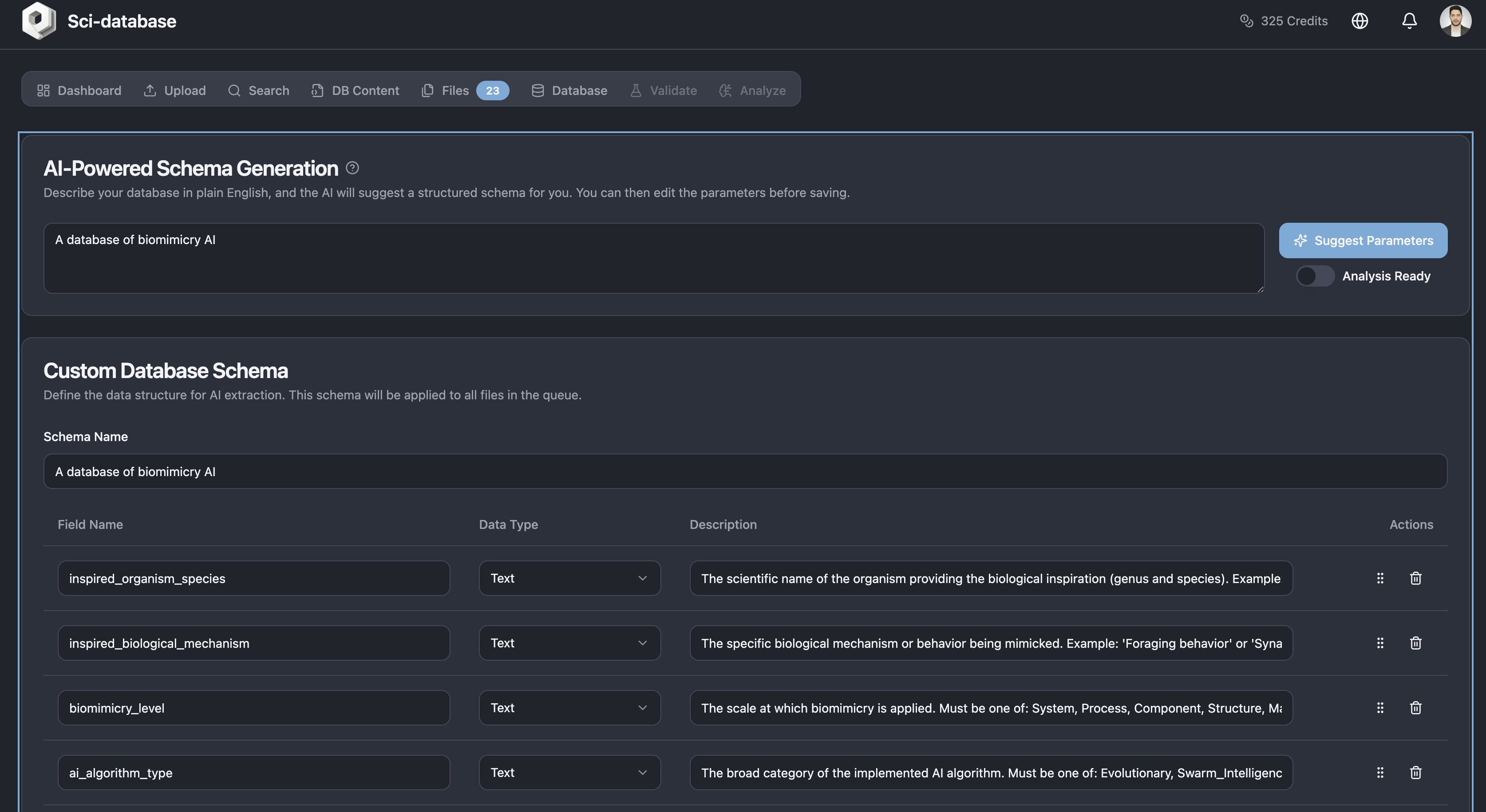Viewport: 1486px width, 812px height.
Task: Delete the inspired_biological_mechanism field
Action: (x=1416, y=643)
